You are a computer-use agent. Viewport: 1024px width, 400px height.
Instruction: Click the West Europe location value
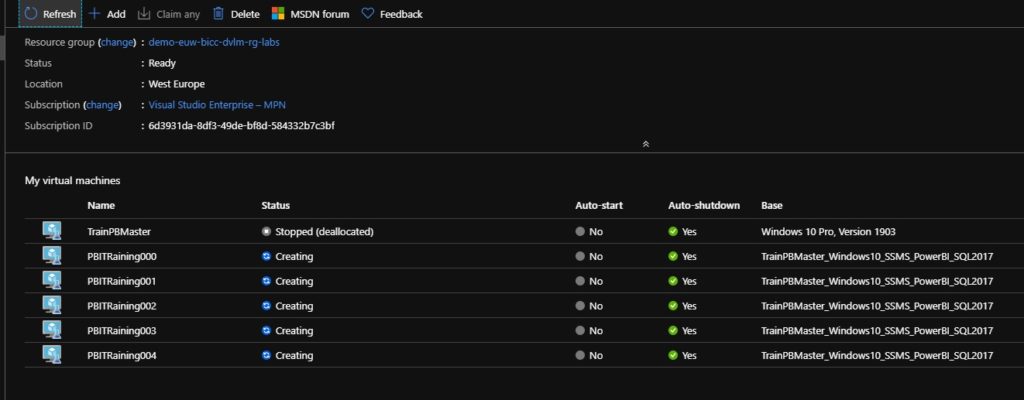coord(176,84)
